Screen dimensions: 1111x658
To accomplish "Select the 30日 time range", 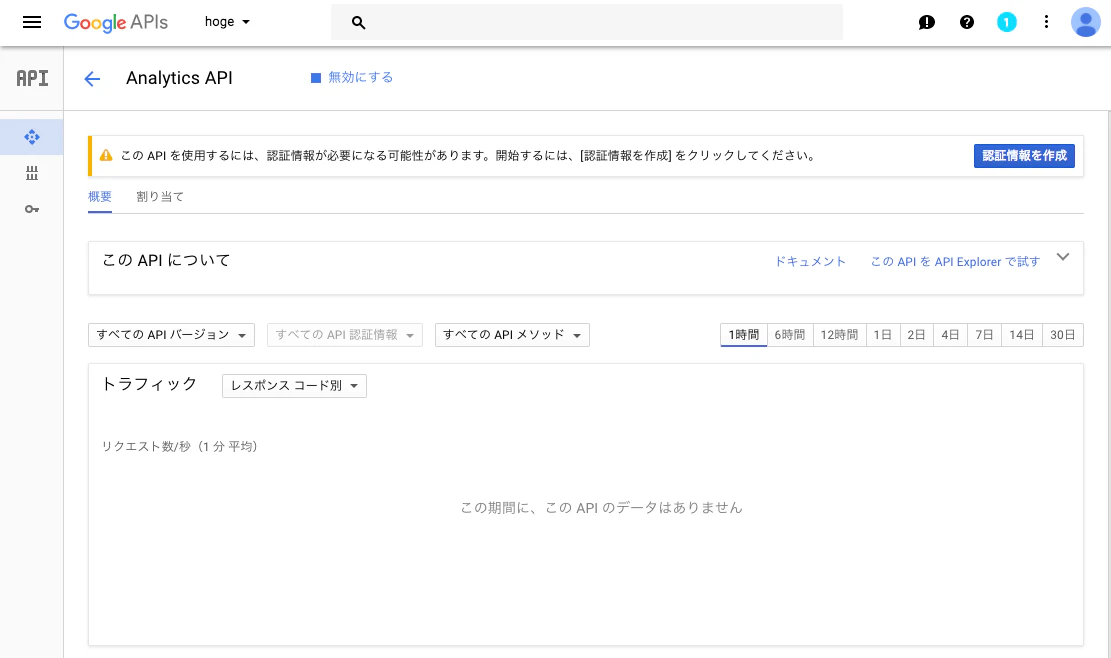I will point(1062,335).
